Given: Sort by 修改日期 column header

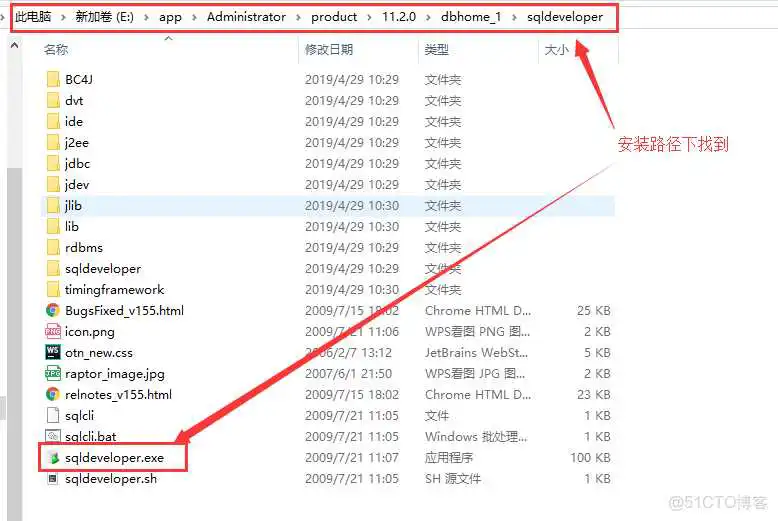Looking at the screenshot, I should 329,50.
